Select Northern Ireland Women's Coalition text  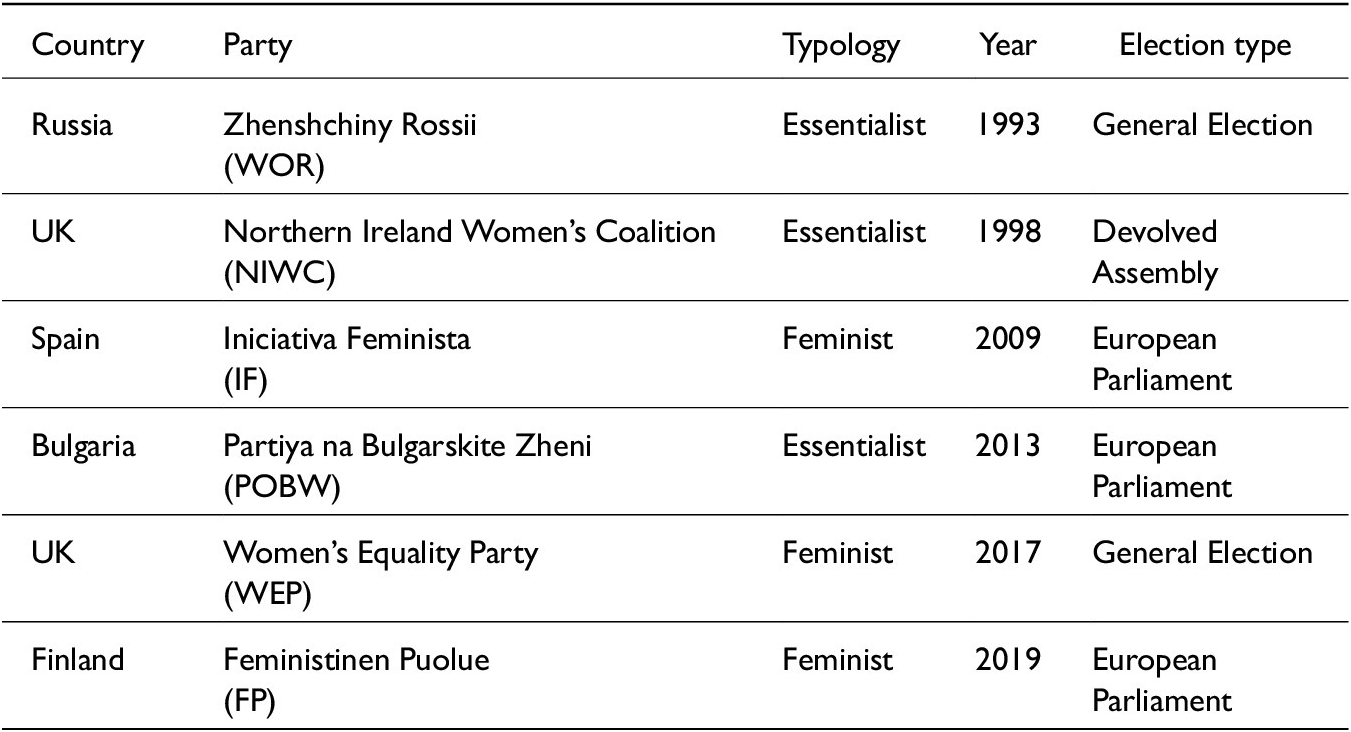coord(469,232)
